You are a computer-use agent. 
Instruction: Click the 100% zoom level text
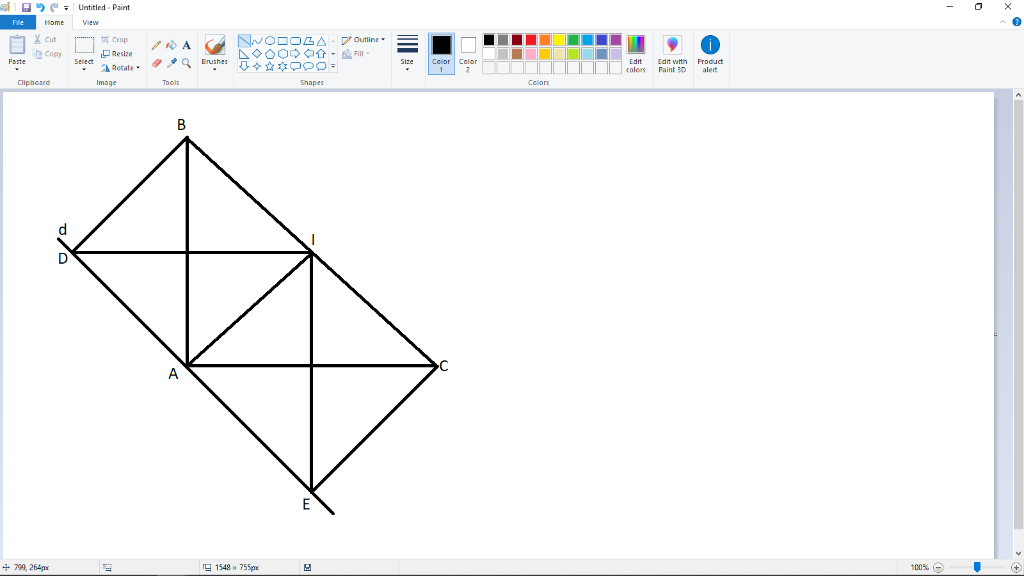point(920,568)
